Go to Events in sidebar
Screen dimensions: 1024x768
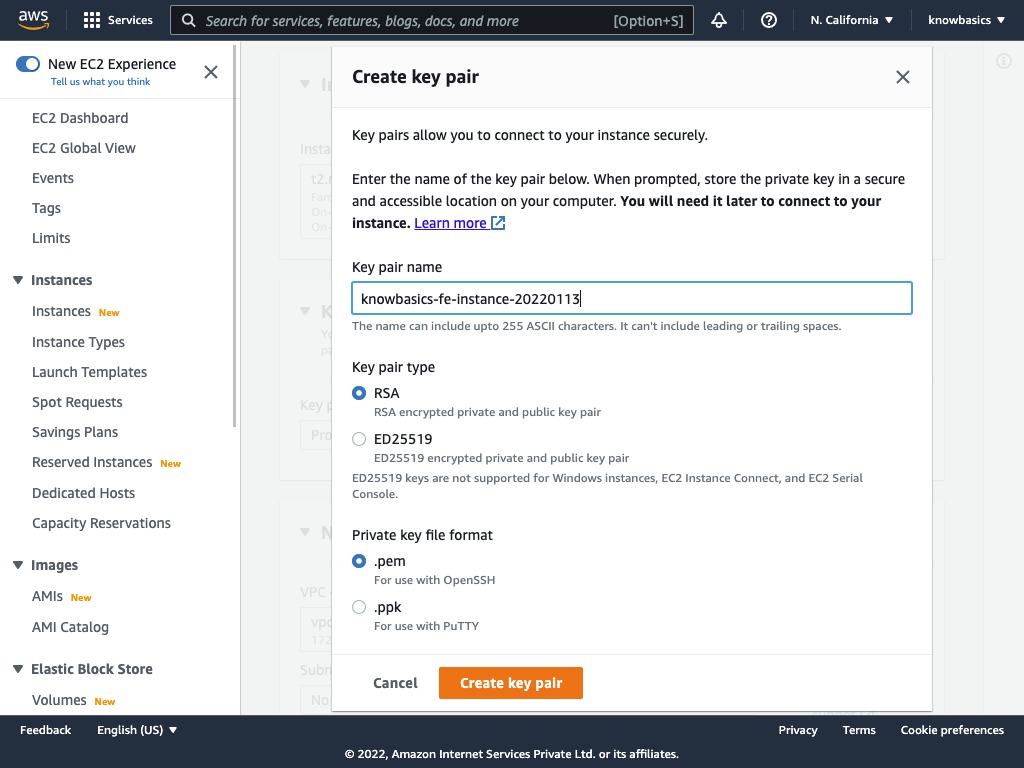[x=53, y=178]
